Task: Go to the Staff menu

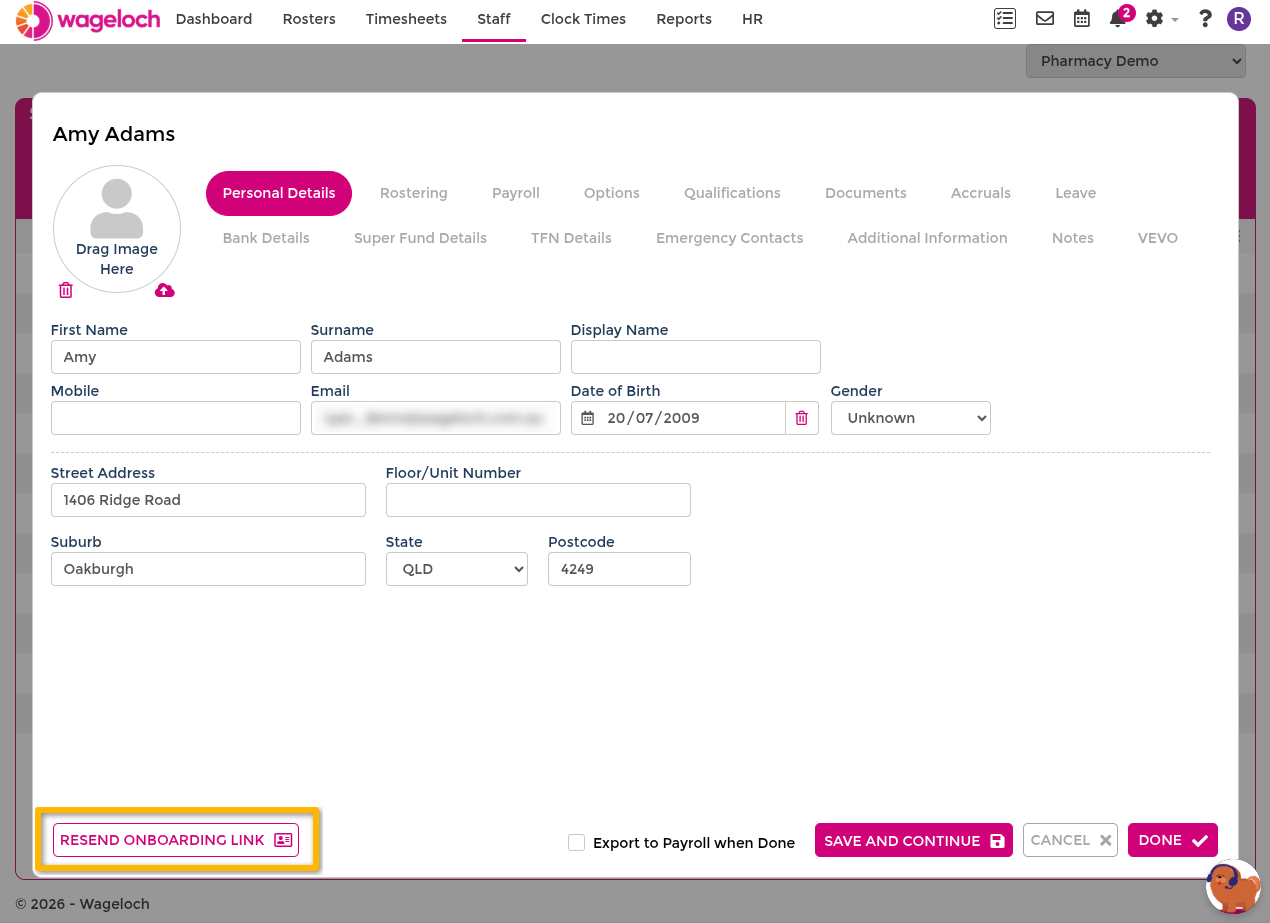Action: [x=494, y=19]
